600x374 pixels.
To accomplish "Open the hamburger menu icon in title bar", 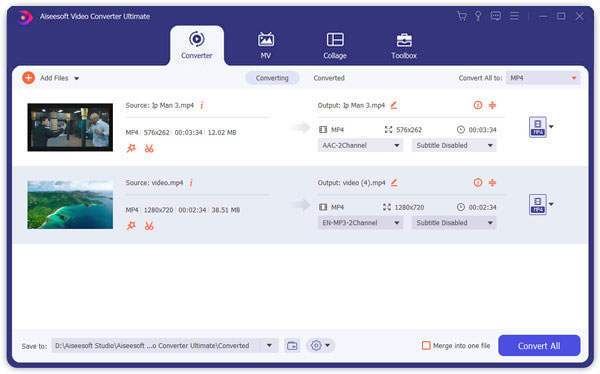I will click(x=514, y=16).
